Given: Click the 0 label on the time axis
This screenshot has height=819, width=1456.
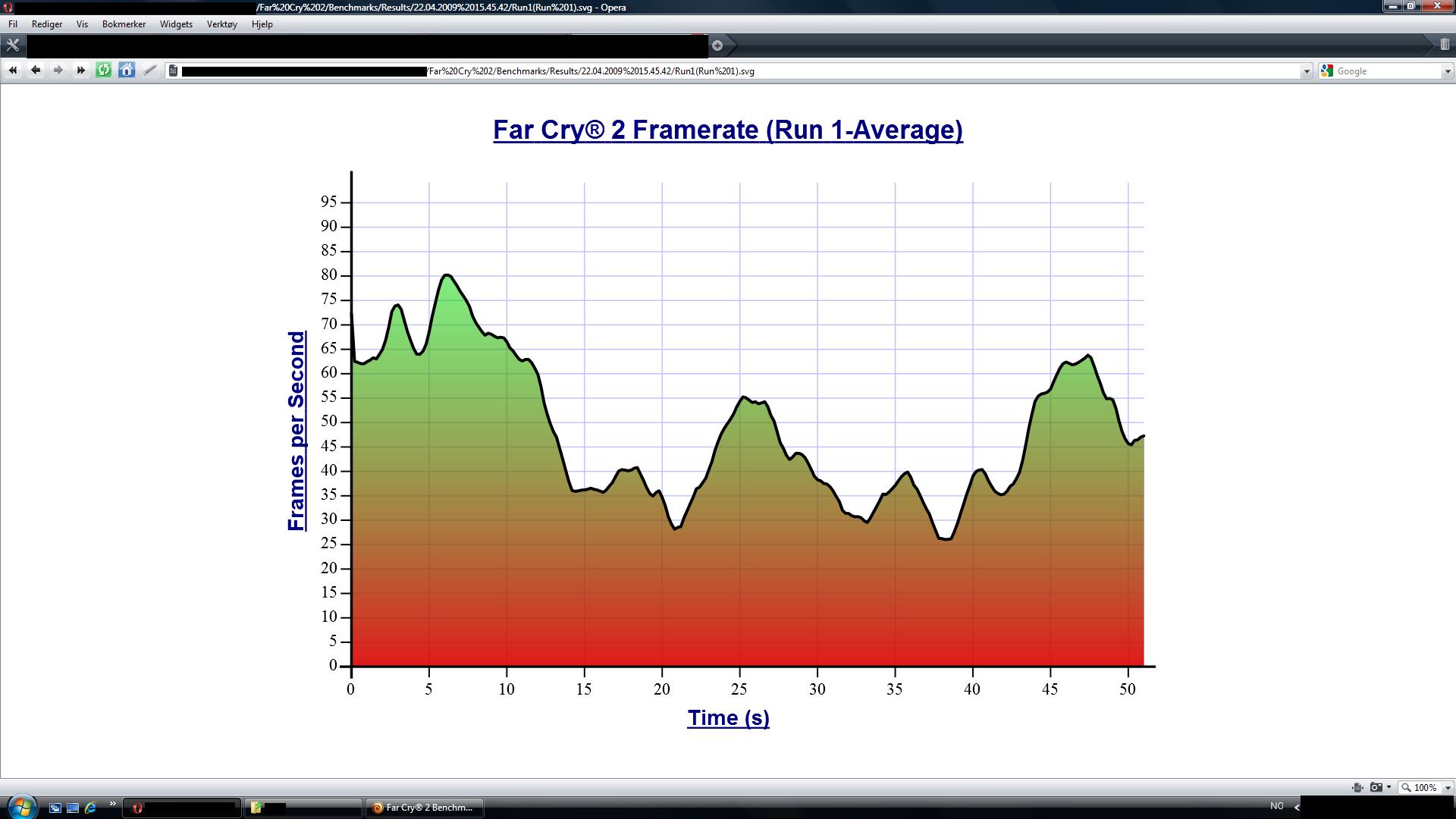Looking at the screenshot, I should tap(350, 689).
